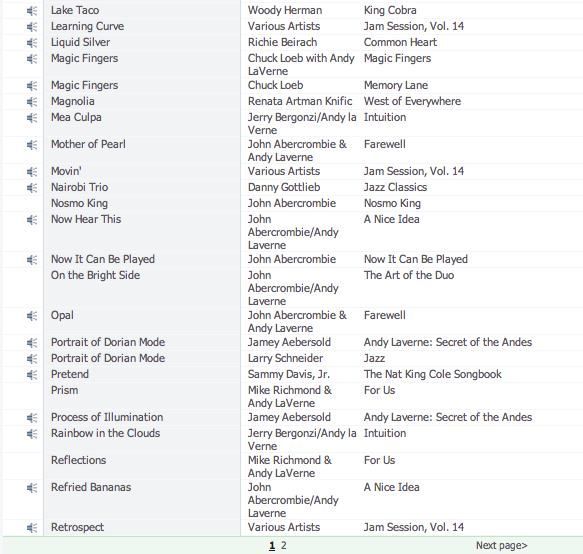This screenshot has width=583, height=554.
Task: Play the Mother of Pearl audio sample
Action: [32, 145]
